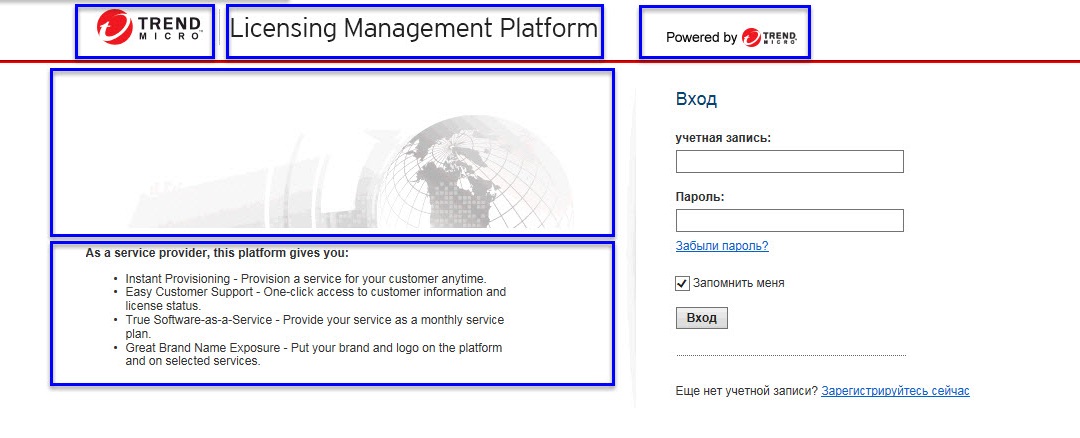The width and height of the screenshot is (1080, 438).
Task: Click the Вход heading above the form
Action: (x=696, y=100)
